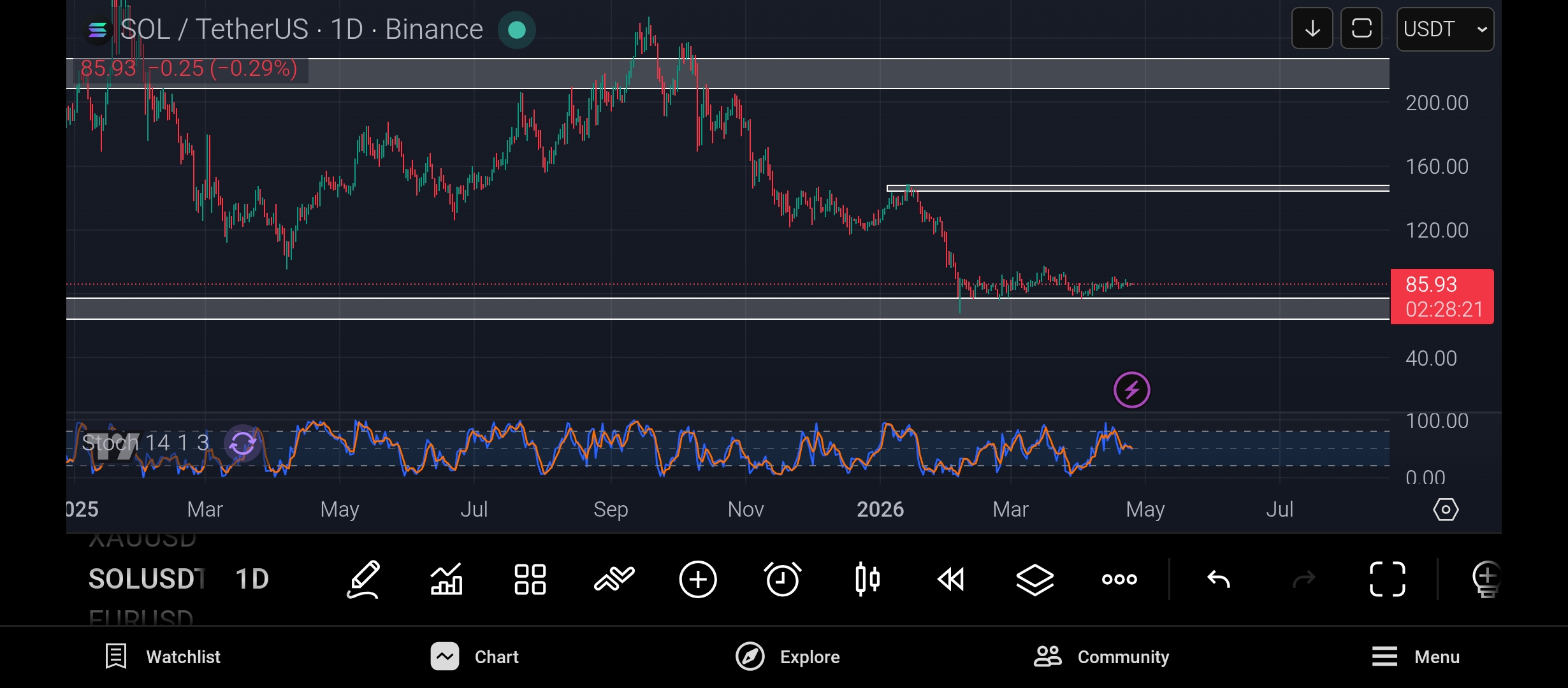Click the purple lightning event marker
This screenshot has height=688, width=1568.
coord(1131,390)
